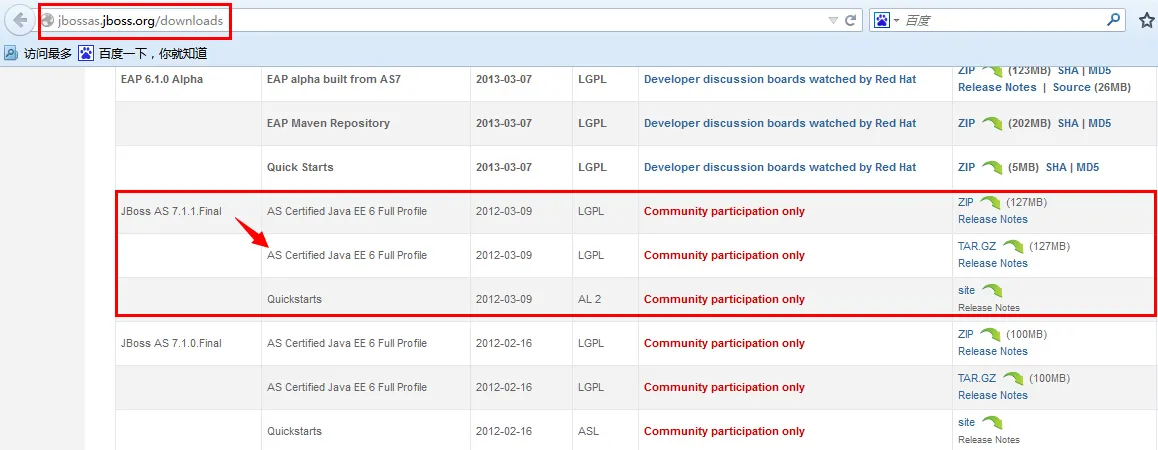Open Release Notes under 7.1.0.Final ZIP (100MB)
This screenshot has width=1158, height=450.
click(993, 352)
